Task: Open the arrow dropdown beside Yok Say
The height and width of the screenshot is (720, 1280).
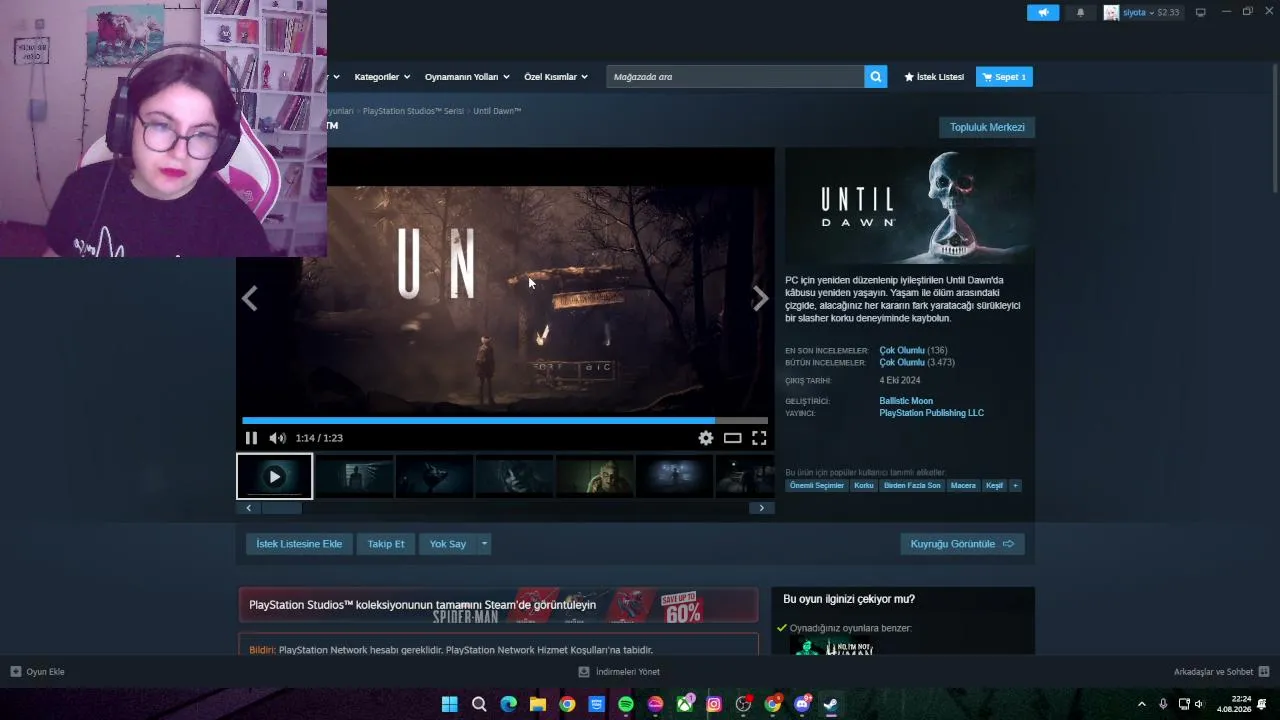Action: pos(484,544)
